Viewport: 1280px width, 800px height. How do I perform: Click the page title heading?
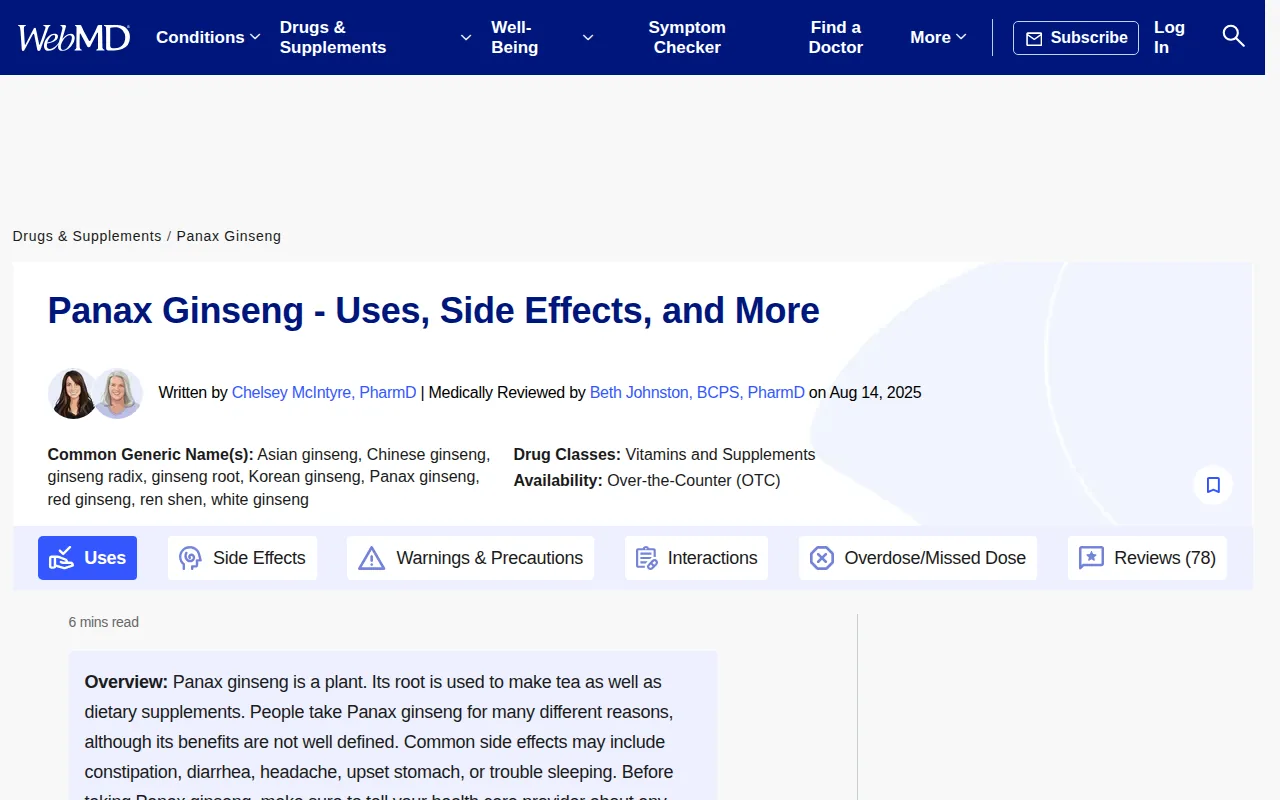(x=434, y=311)
